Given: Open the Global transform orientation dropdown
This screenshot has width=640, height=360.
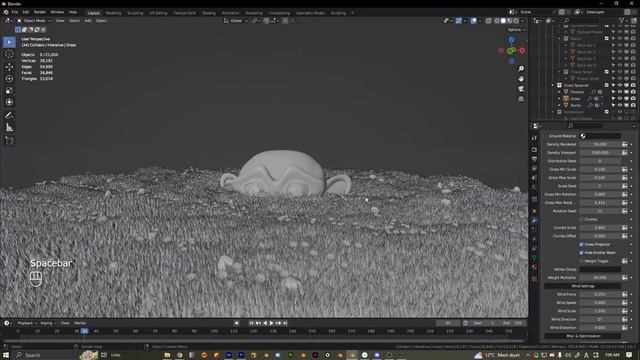Looking at the screenshot, I should pyautogui.click(x=236, y=20).
